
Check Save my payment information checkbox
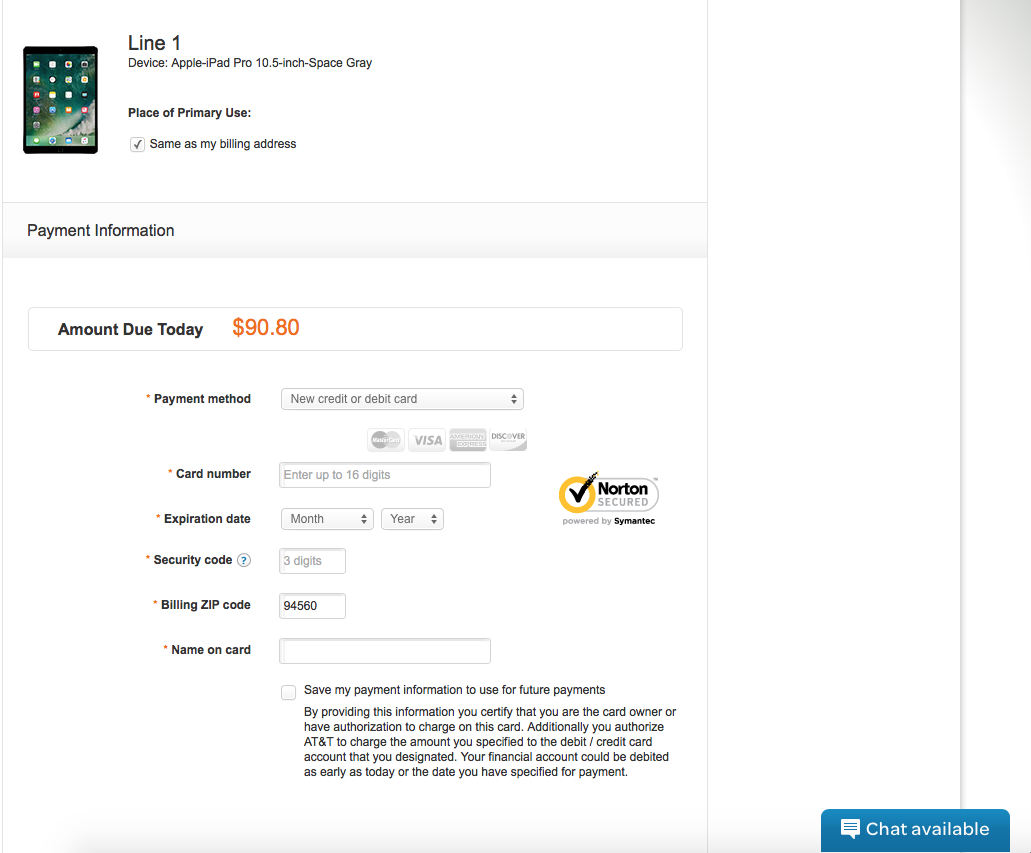(x=288, y=692)
